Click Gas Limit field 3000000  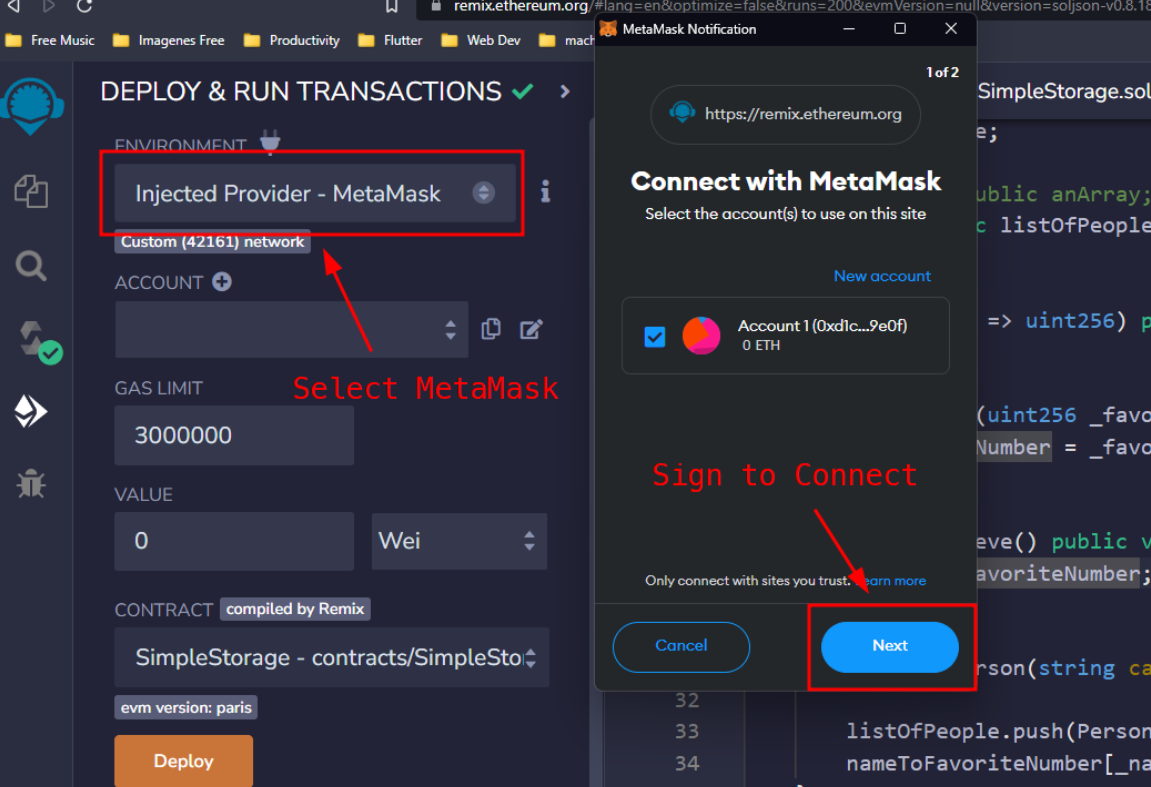[x=234, y=435]
